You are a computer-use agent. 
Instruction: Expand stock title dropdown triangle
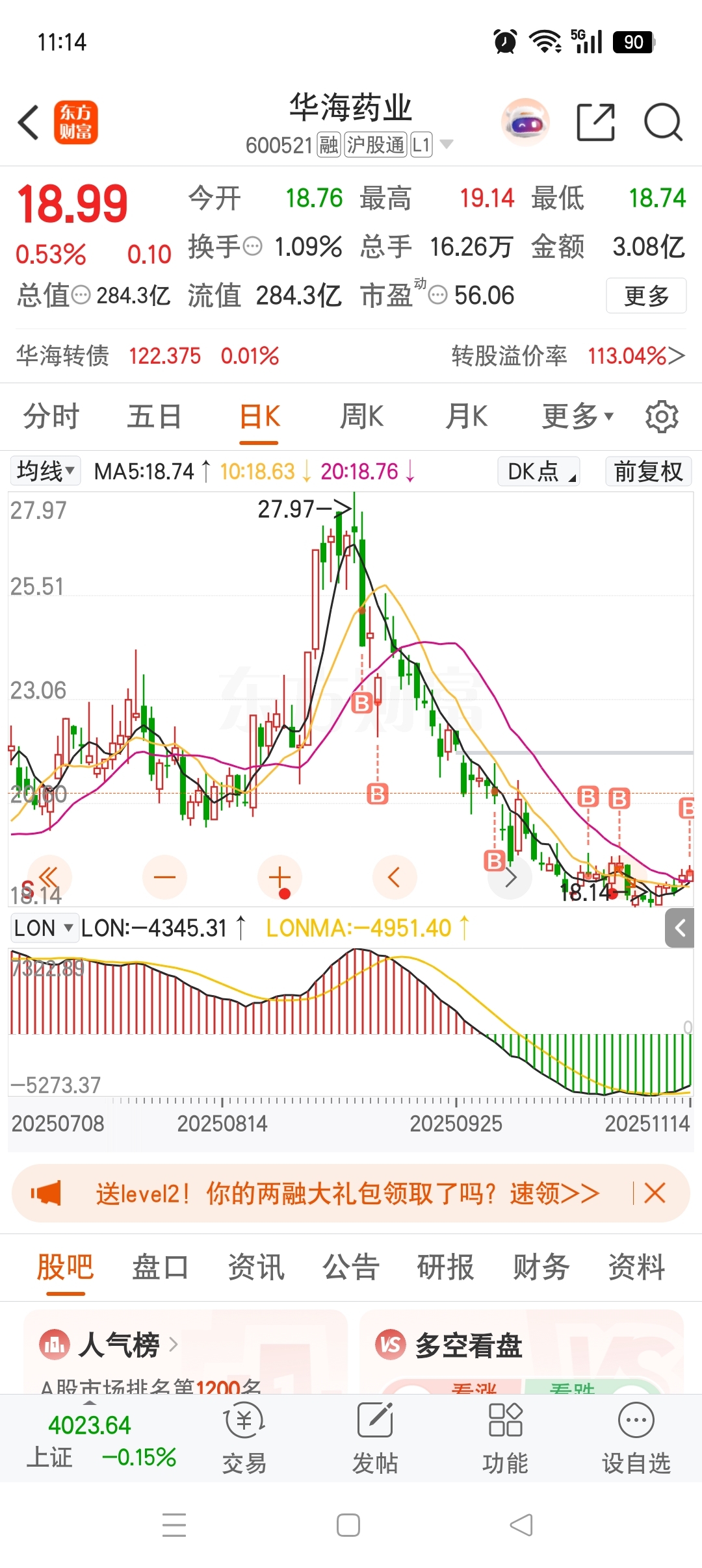[x=447, y=144]
